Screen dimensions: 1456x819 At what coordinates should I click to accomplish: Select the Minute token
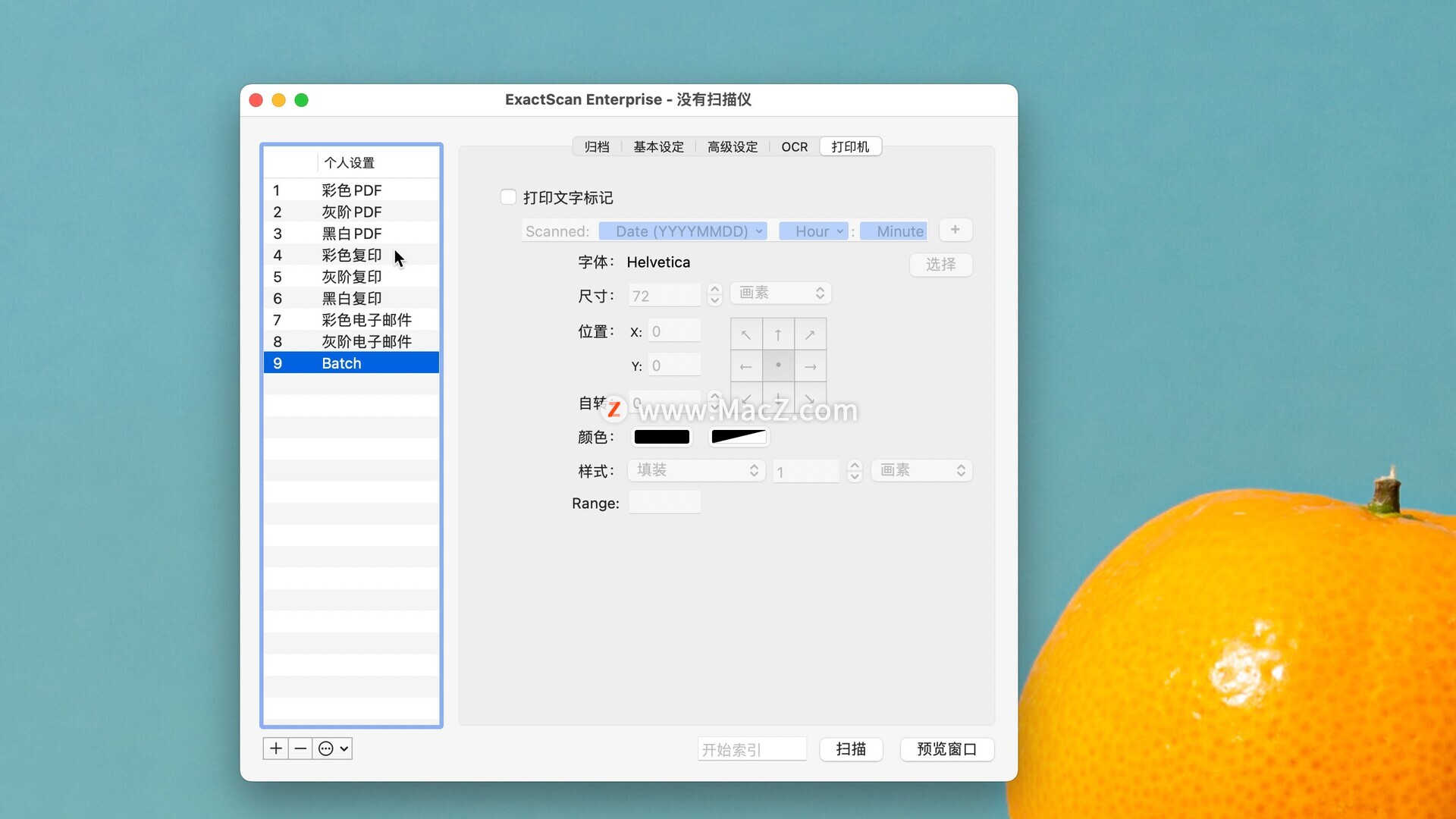tap(894, 231)
